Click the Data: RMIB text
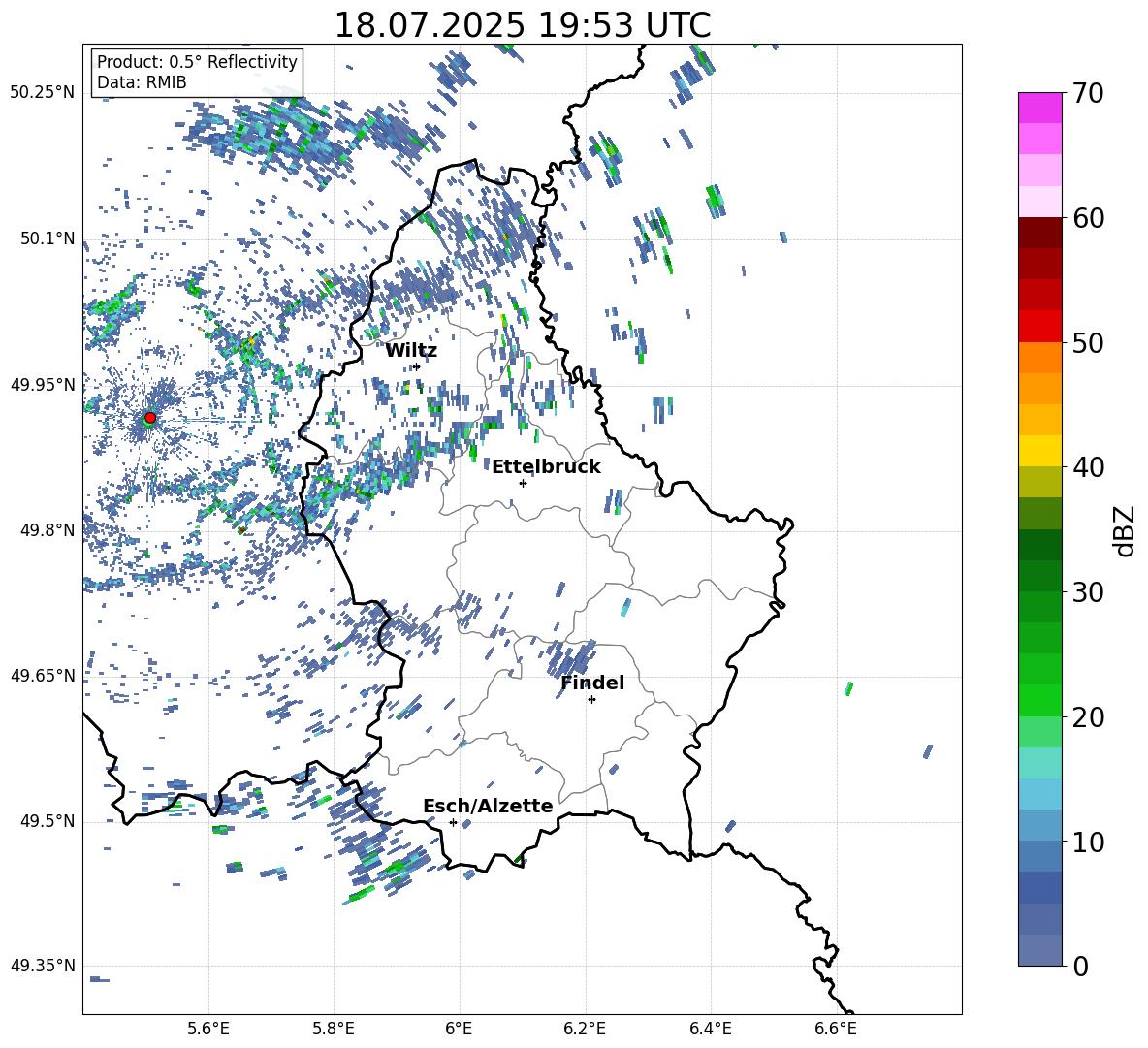 [142, 82]
